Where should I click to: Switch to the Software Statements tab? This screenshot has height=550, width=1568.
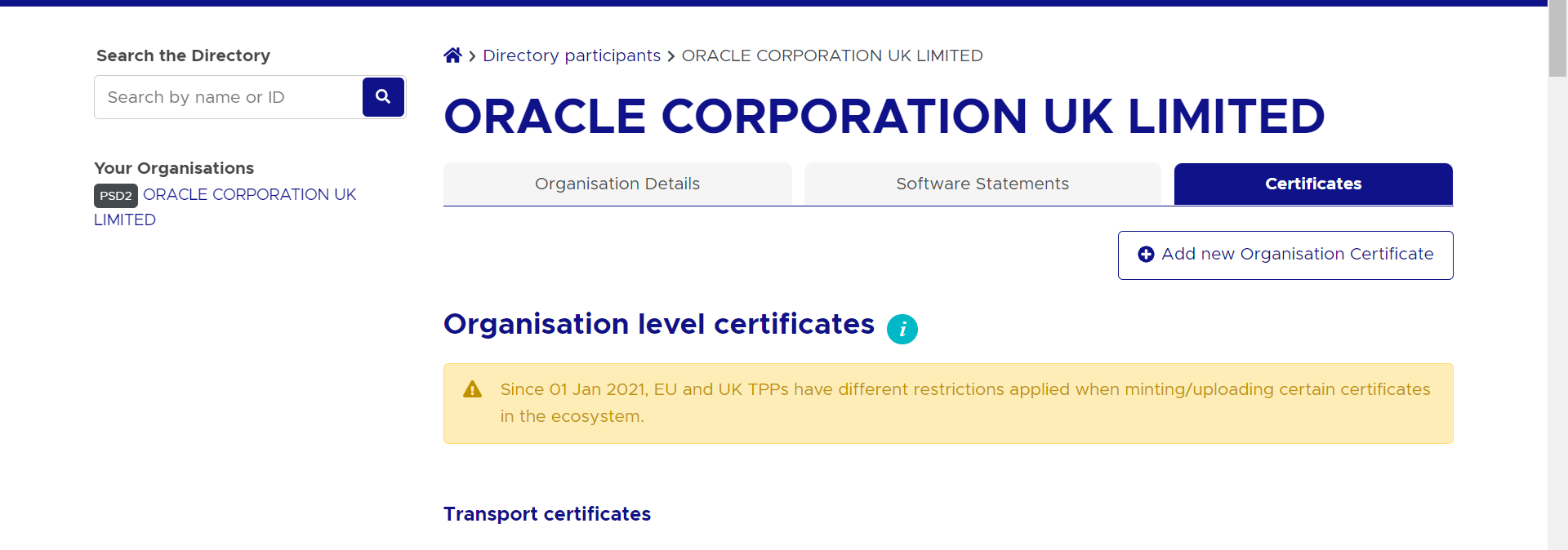pos(982,184)
